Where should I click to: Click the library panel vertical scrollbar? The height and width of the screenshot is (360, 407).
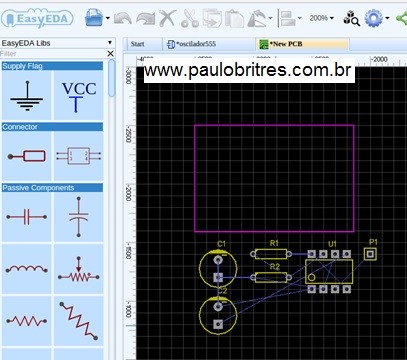coord(112,78)
